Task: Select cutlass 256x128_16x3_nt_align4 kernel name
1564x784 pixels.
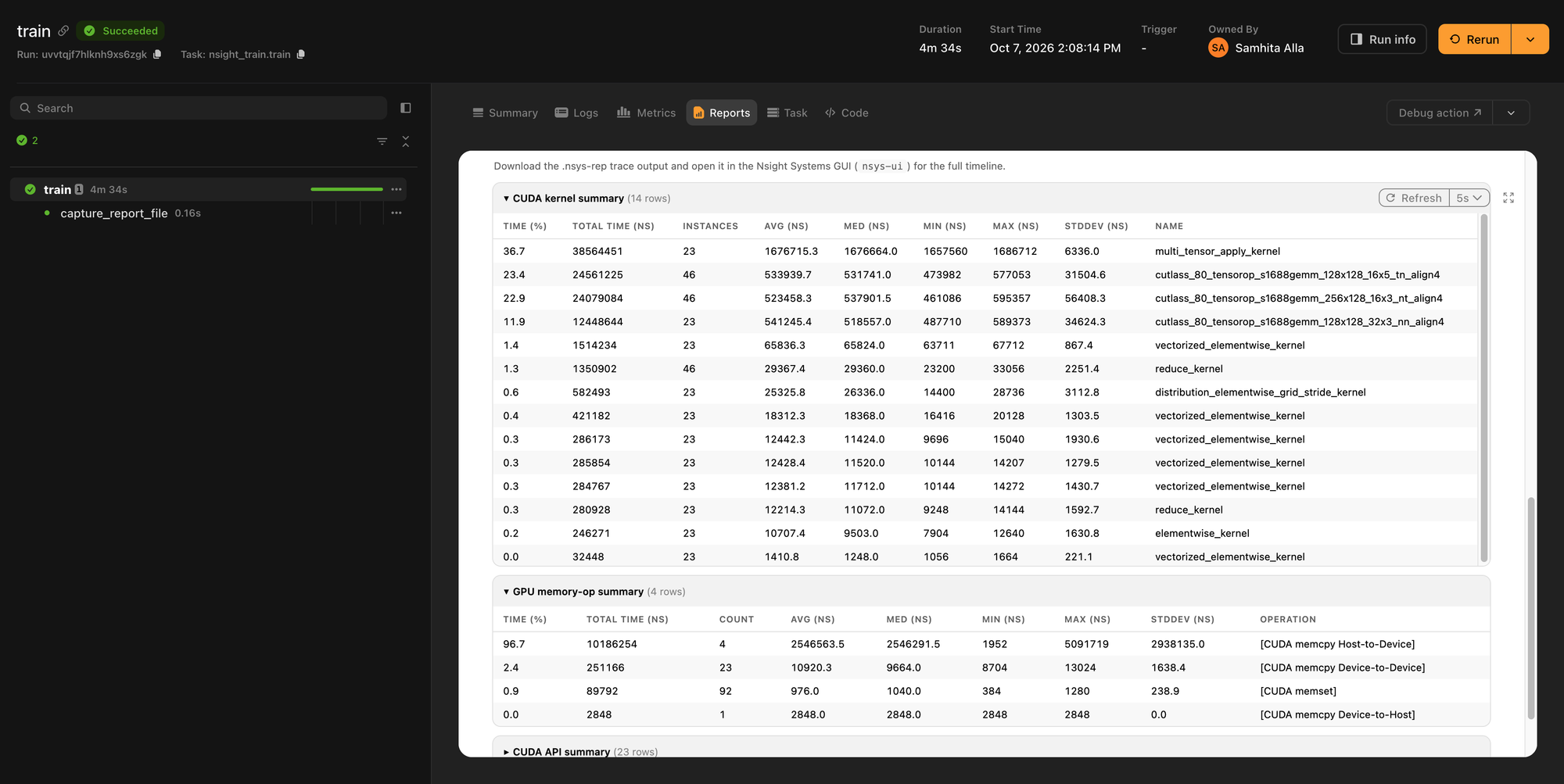Action: pyautogui.click(x=1299, y=298)
